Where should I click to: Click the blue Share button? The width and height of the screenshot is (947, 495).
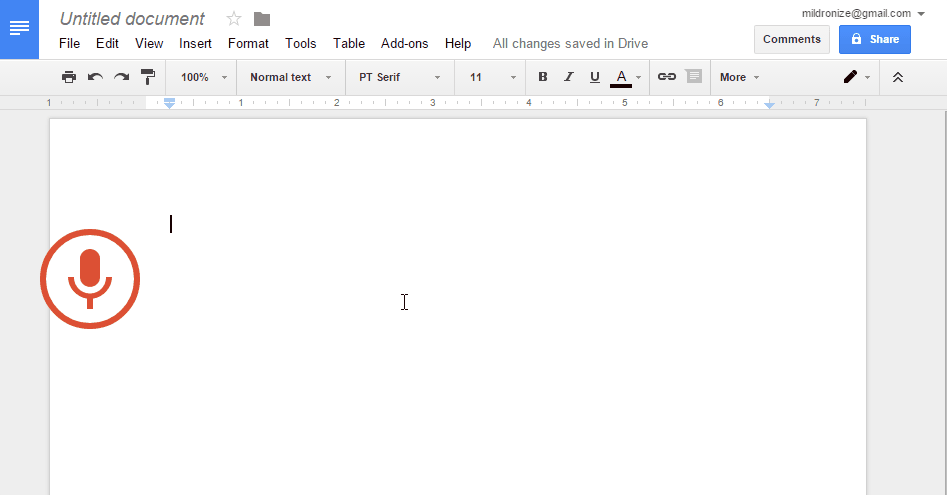click(x=875, y=39)
